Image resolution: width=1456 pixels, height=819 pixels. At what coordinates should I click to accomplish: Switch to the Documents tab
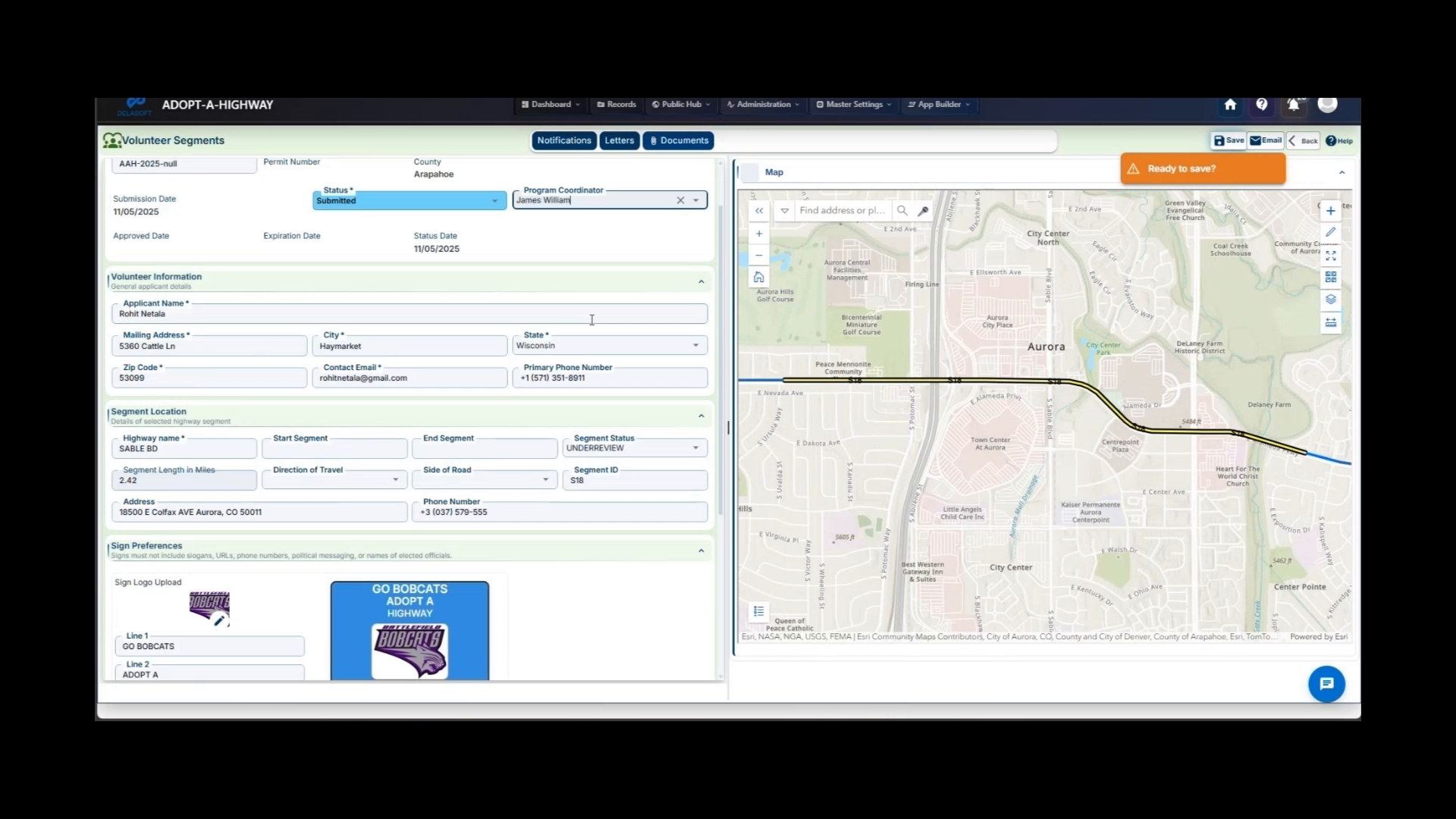click(x=678, y=140)
